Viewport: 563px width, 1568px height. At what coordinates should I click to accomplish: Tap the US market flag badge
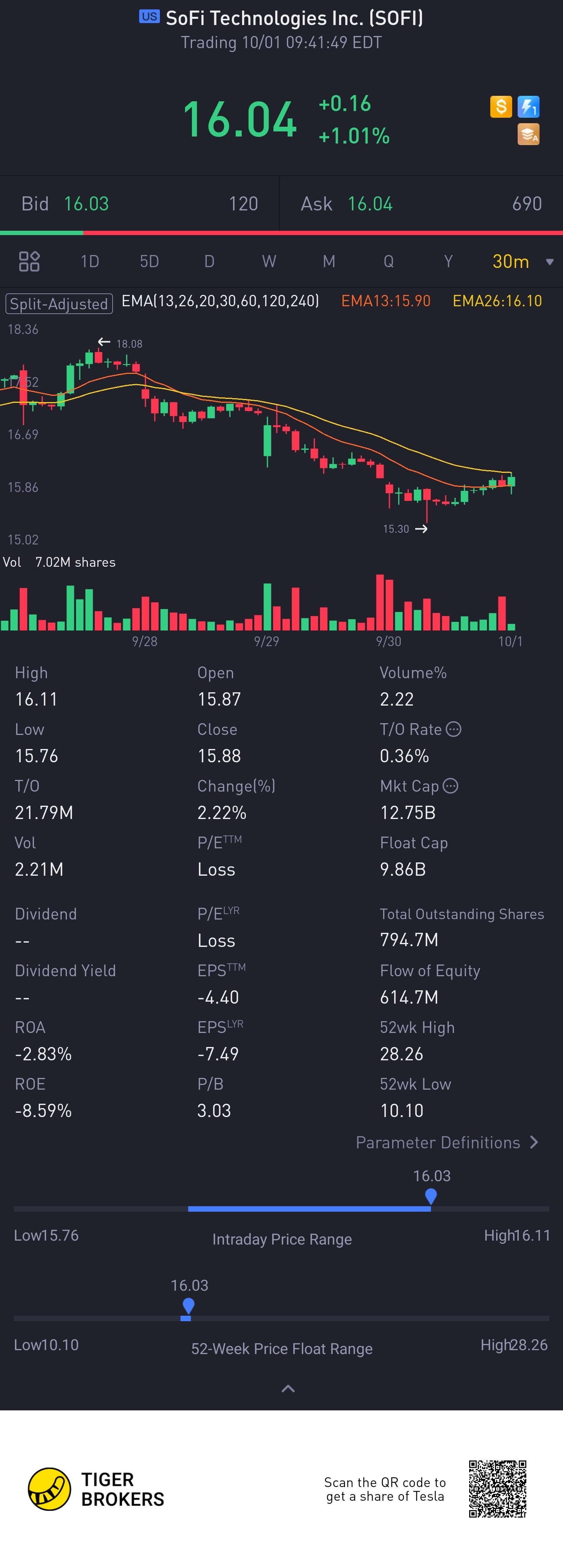coord(149,16)
